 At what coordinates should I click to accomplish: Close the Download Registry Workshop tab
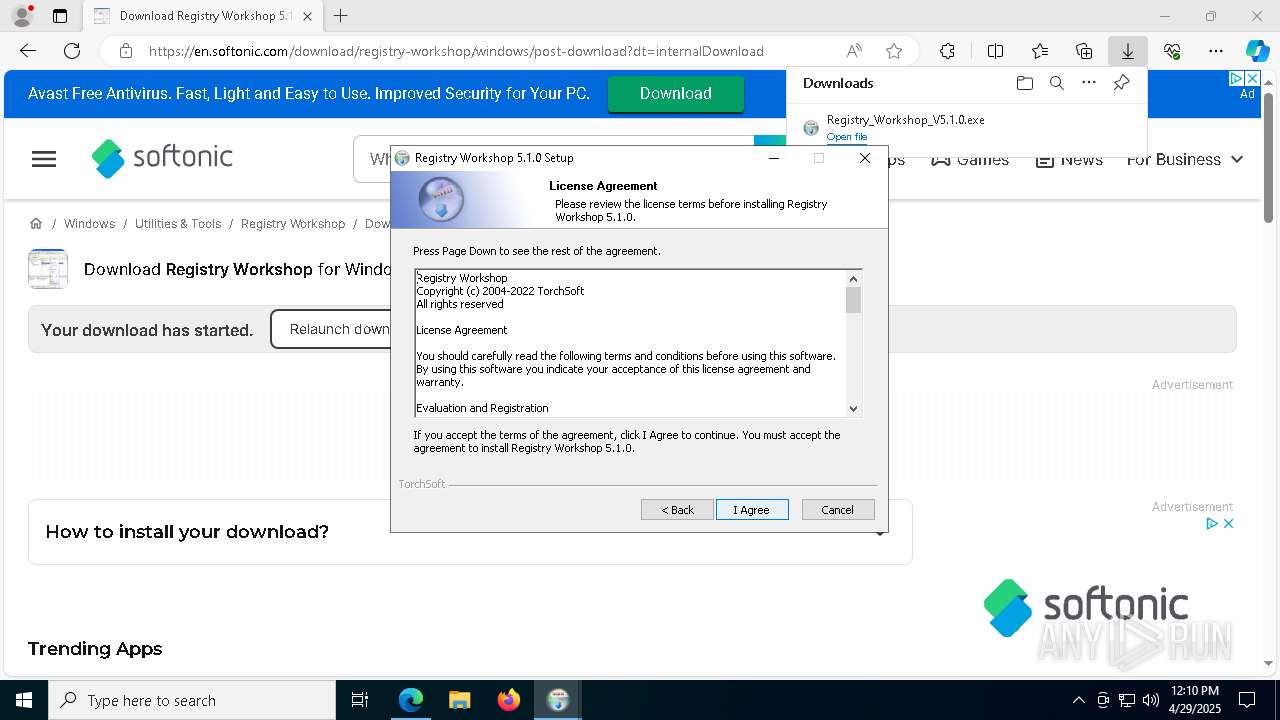click(x=307, y=16)
